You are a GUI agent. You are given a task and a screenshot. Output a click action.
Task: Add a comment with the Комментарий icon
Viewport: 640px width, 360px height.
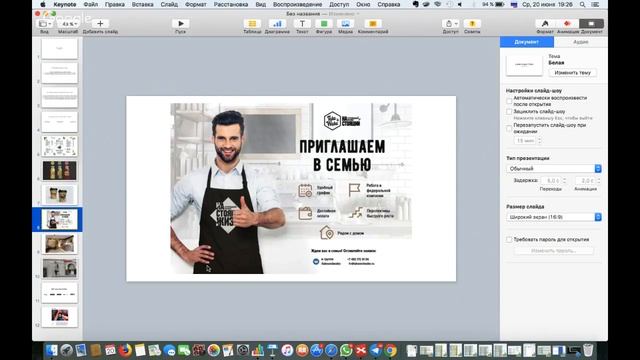pos(373,24)
